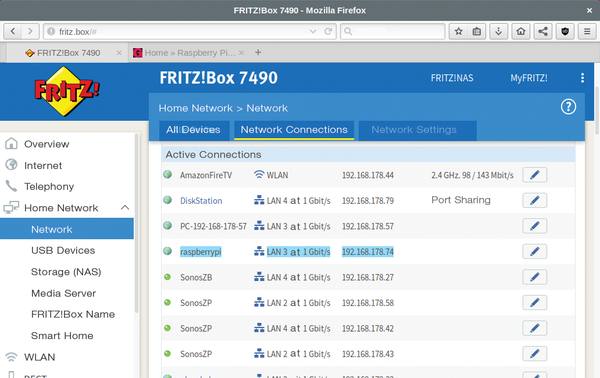Close the FRITZ!Box 7490 tab
The image size is (600, 378).
coord(119,53)
